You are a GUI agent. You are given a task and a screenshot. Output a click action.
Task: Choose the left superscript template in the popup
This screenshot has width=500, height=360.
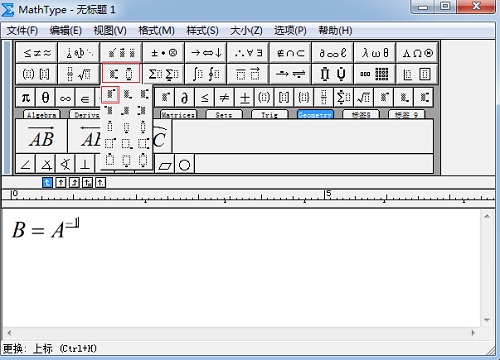click(110, 111)
